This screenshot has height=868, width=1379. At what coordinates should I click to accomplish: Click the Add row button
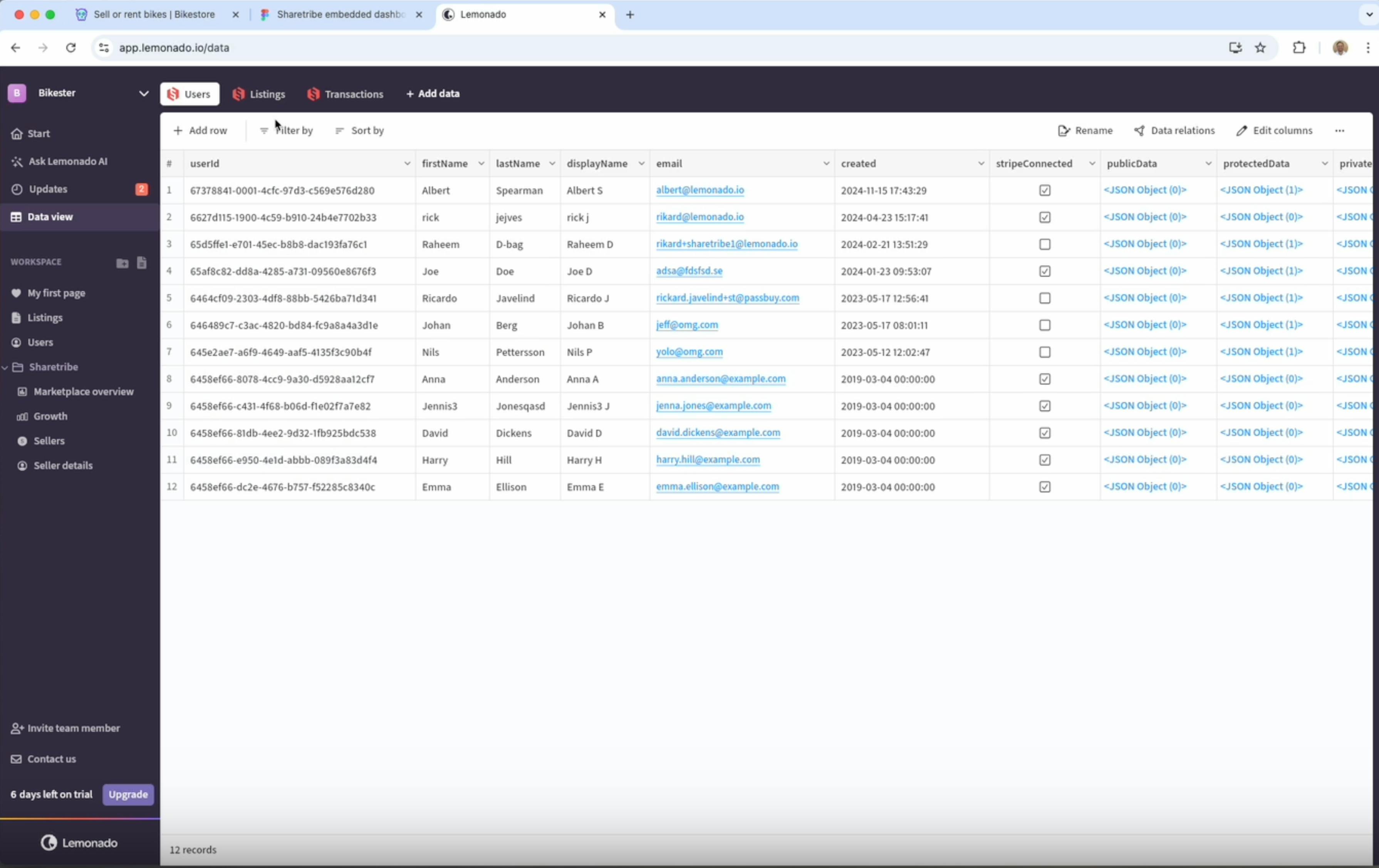pyautogui.click(x=200, y=131)
